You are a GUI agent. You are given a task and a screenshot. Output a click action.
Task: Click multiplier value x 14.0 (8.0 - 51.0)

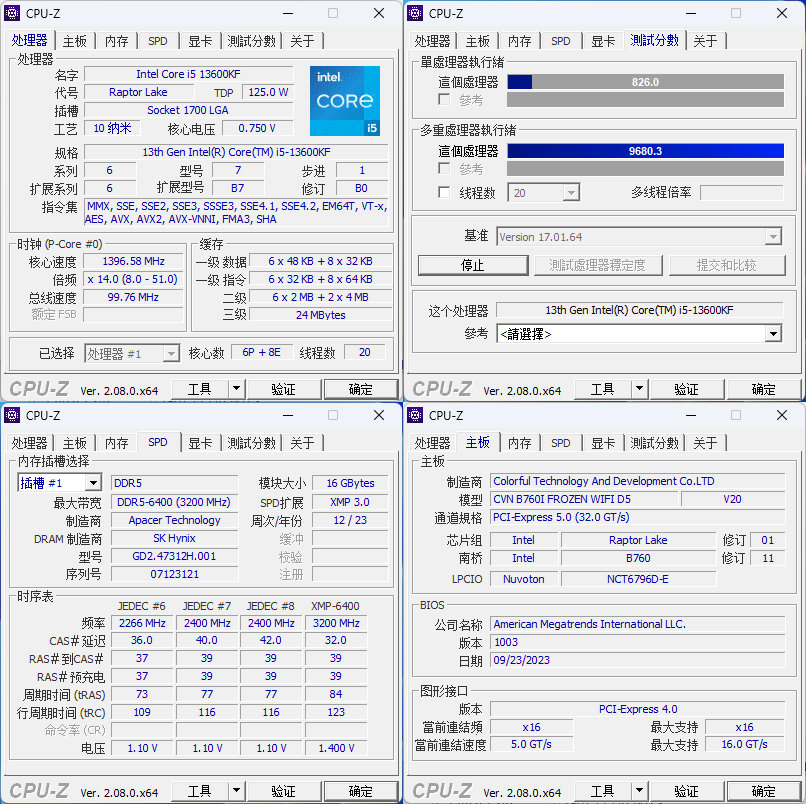[133, 279]
